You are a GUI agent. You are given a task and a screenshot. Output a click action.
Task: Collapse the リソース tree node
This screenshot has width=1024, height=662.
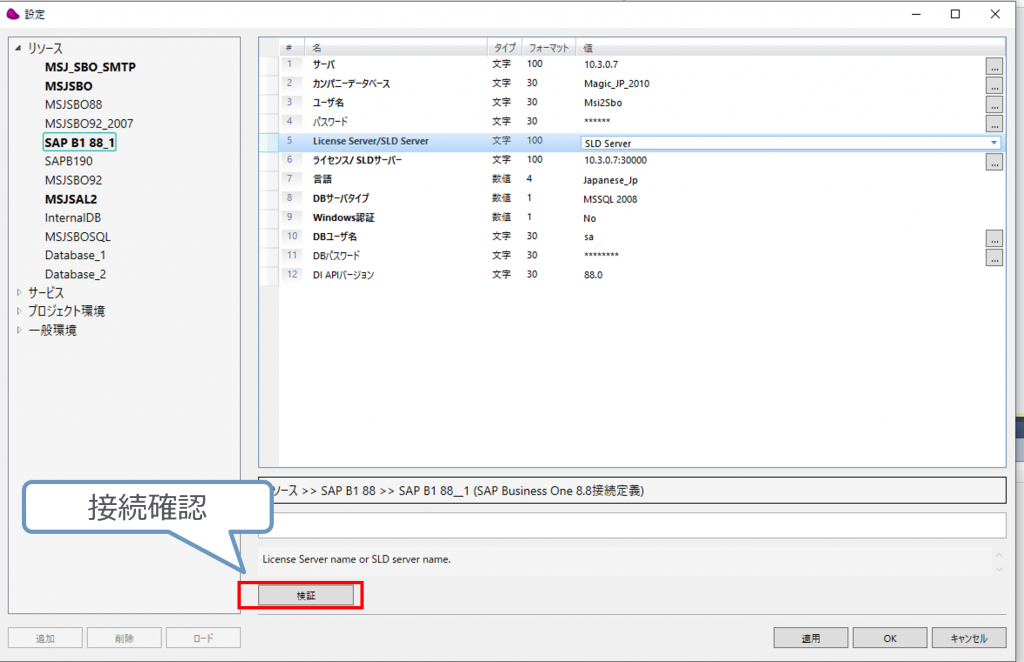point(18,48)
